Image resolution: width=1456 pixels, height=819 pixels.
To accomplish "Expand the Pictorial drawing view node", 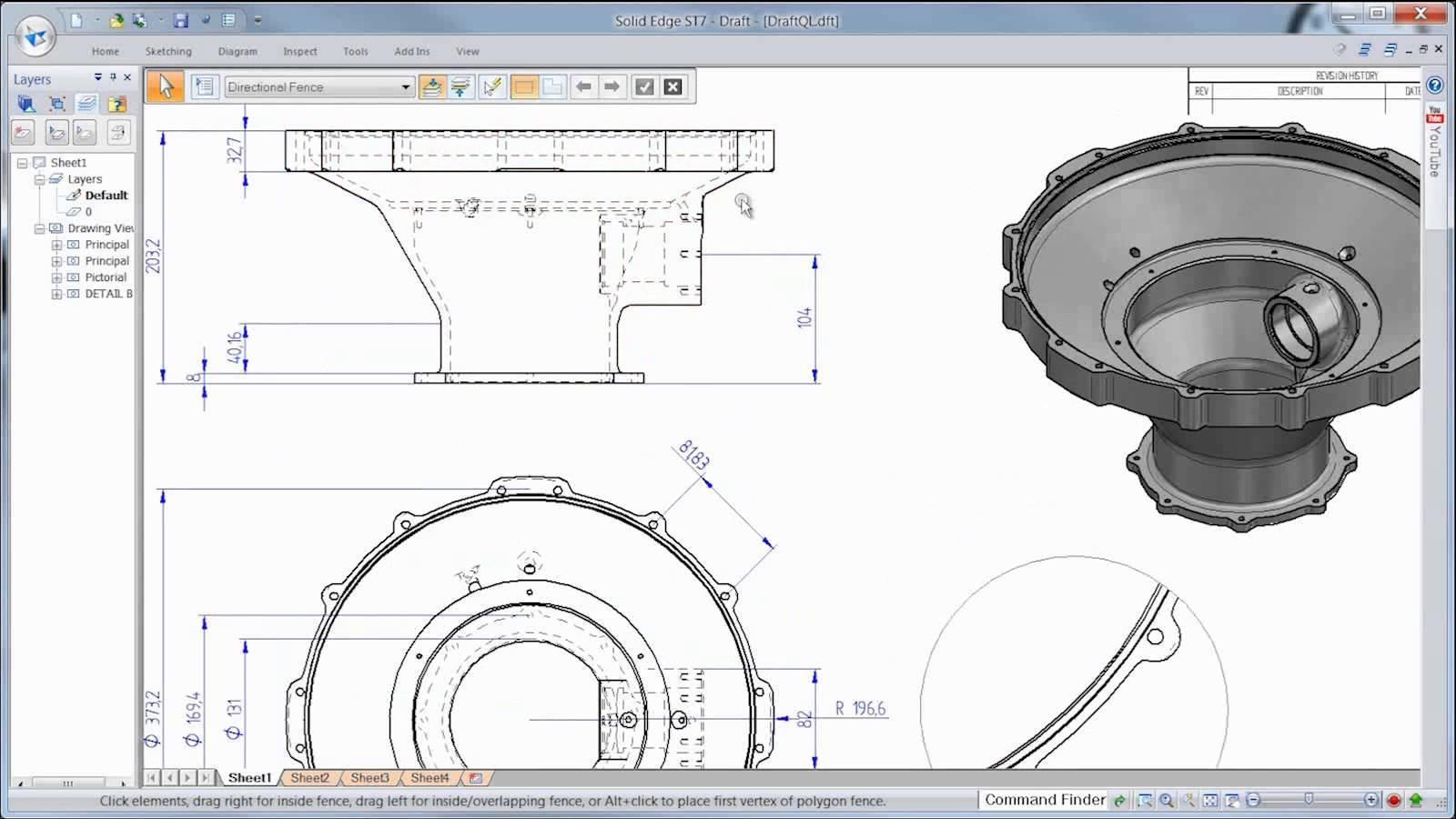I will [x=56, y=278].
